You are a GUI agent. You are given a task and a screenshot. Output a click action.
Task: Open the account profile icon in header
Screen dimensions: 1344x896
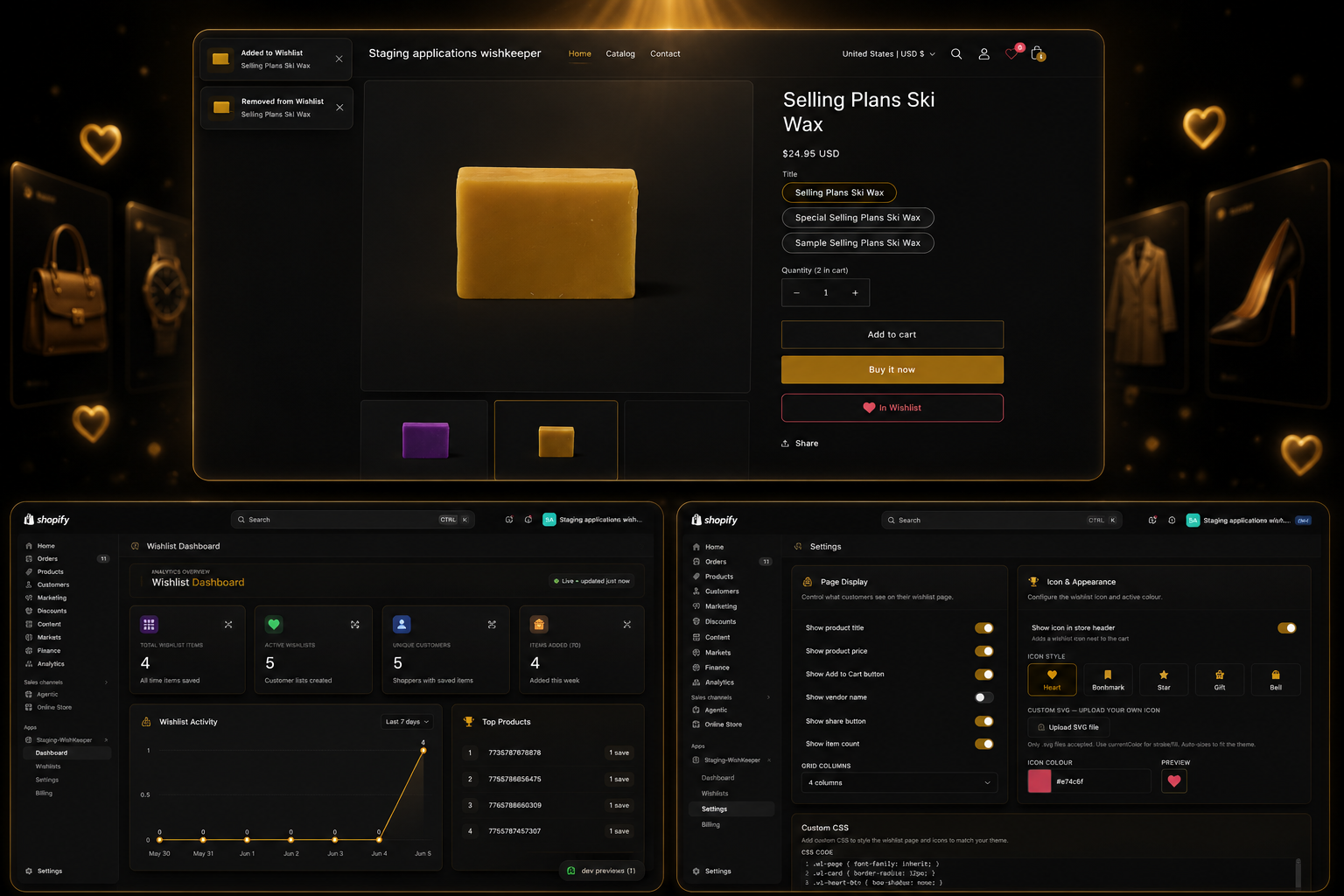(x=983, y=54)
